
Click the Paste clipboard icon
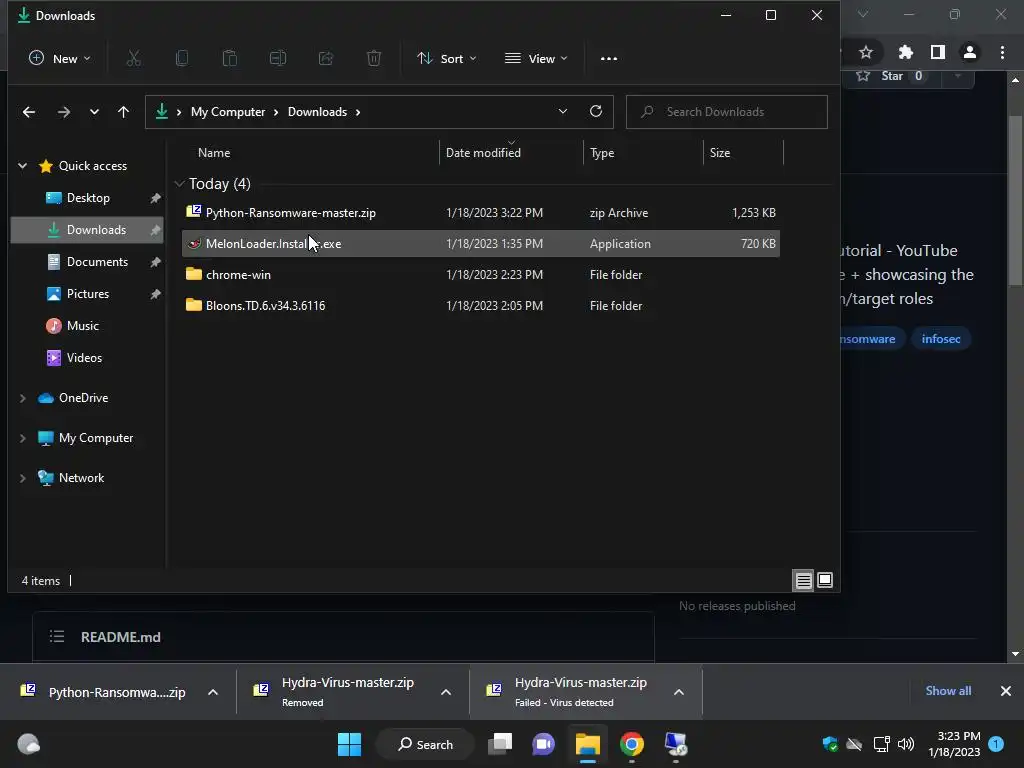click(x=229, y=59)
